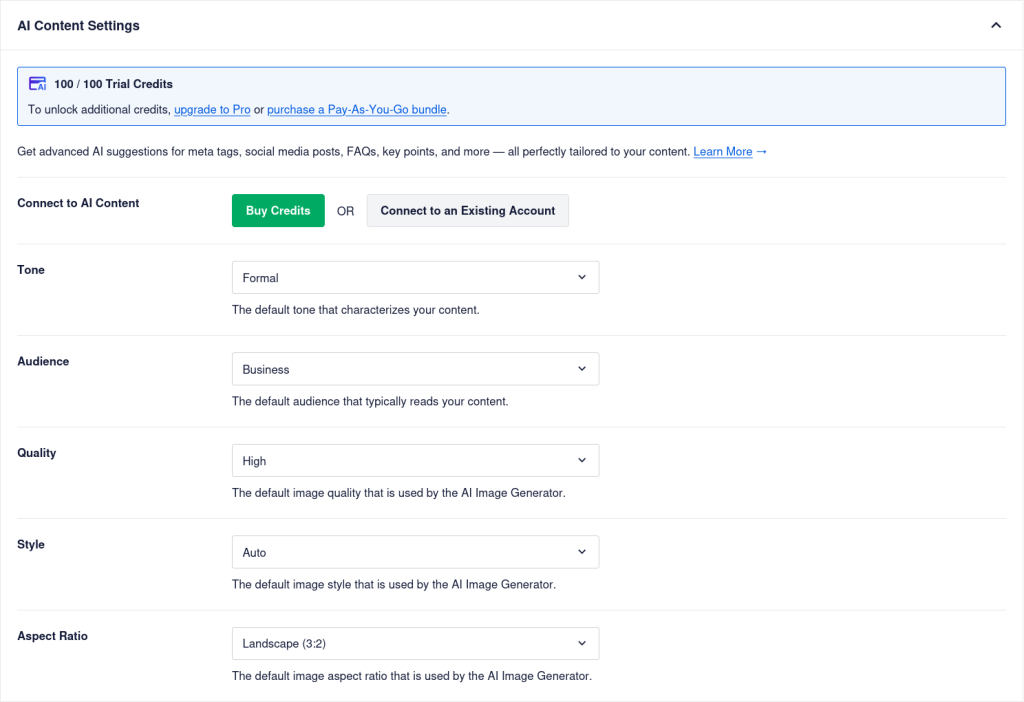Click the Aspect Ratio field label

point(52,636)
